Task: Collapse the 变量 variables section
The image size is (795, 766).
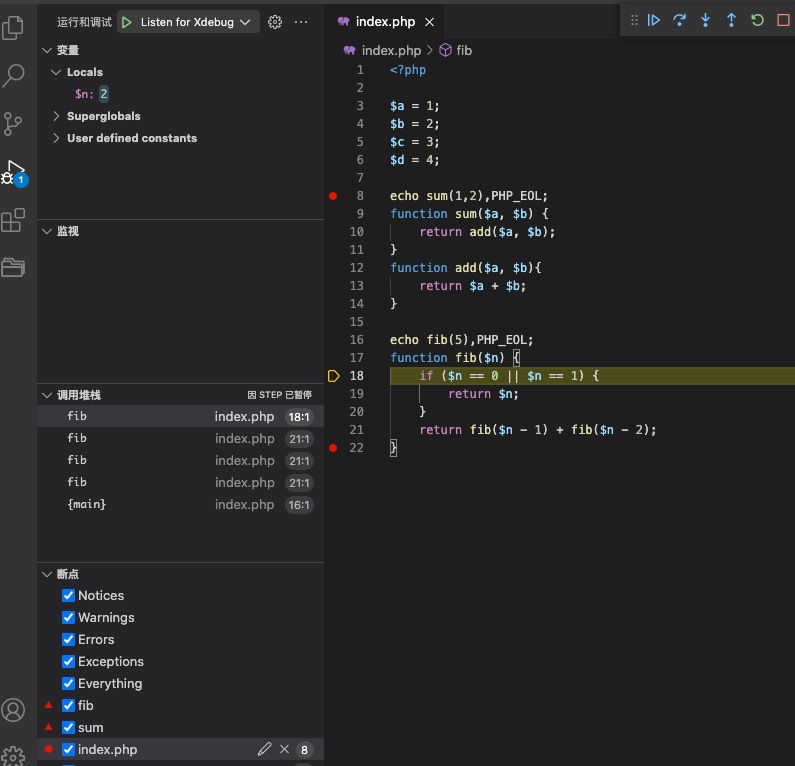Action: tap(47, 50)
